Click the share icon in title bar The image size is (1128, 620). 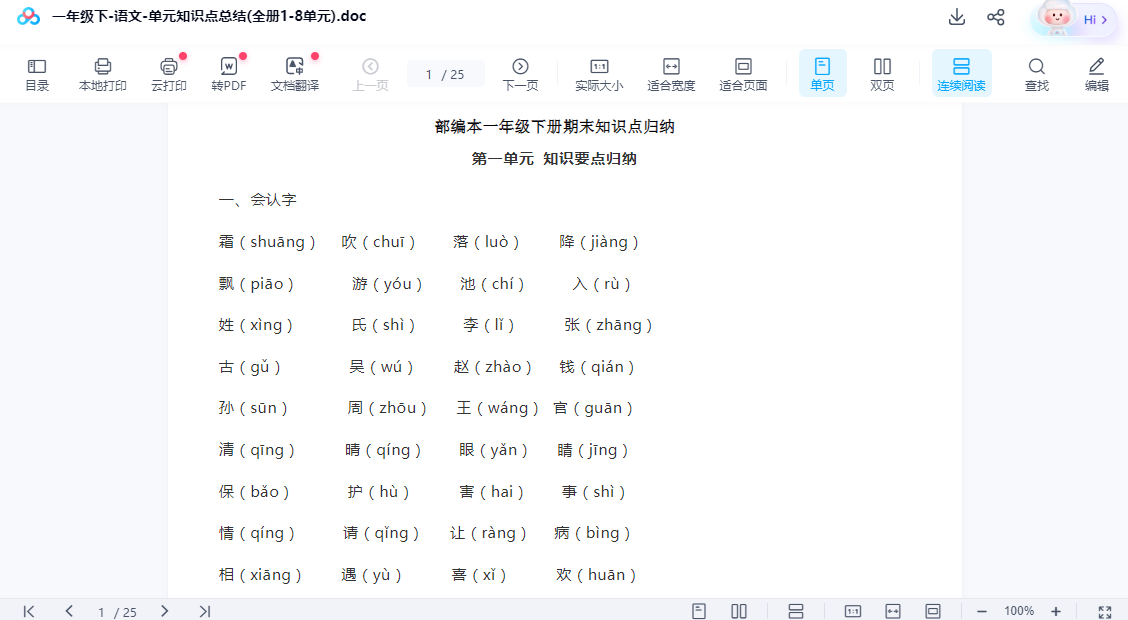[x=996, y=17]
